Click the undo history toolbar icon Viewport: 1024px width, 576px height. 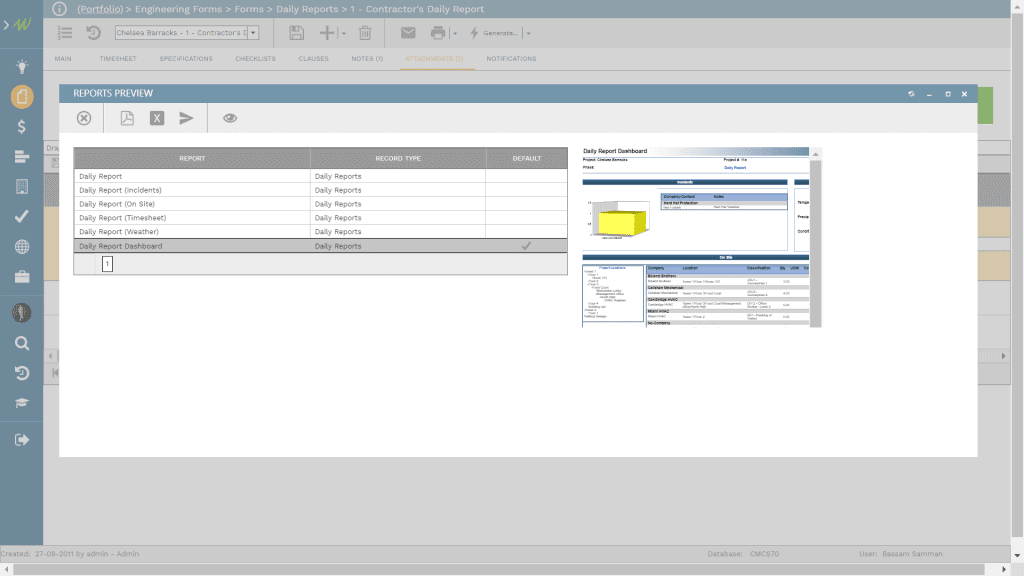click(x=93, y=33)
